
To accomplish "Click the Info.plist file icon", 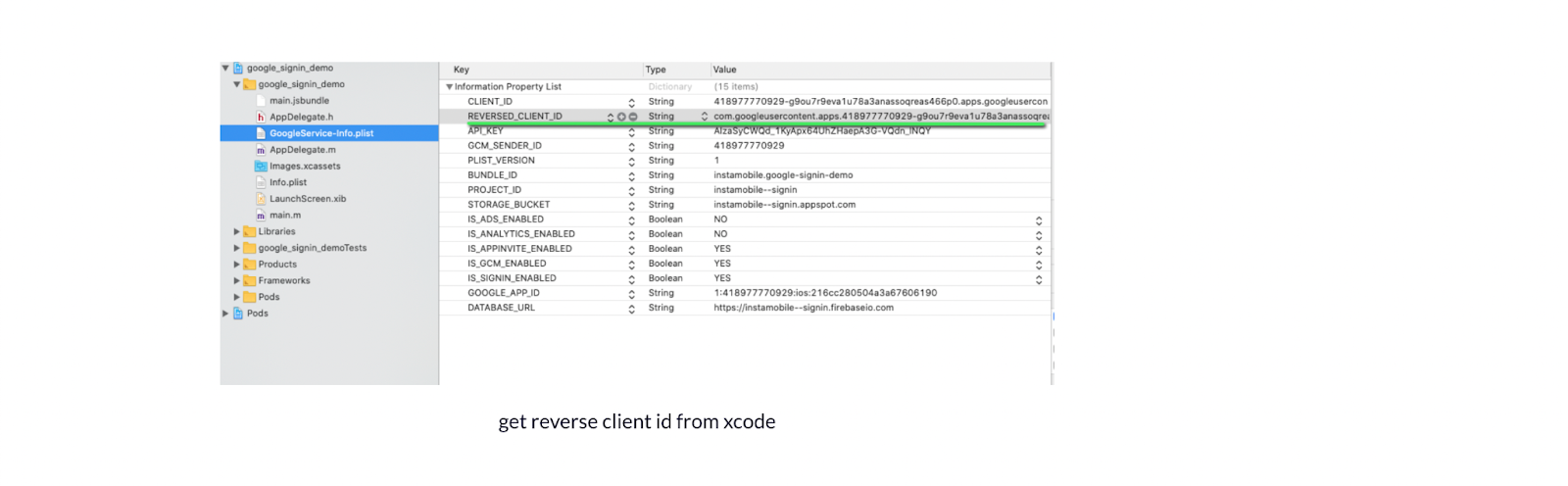I will click(x=261, y=182).
